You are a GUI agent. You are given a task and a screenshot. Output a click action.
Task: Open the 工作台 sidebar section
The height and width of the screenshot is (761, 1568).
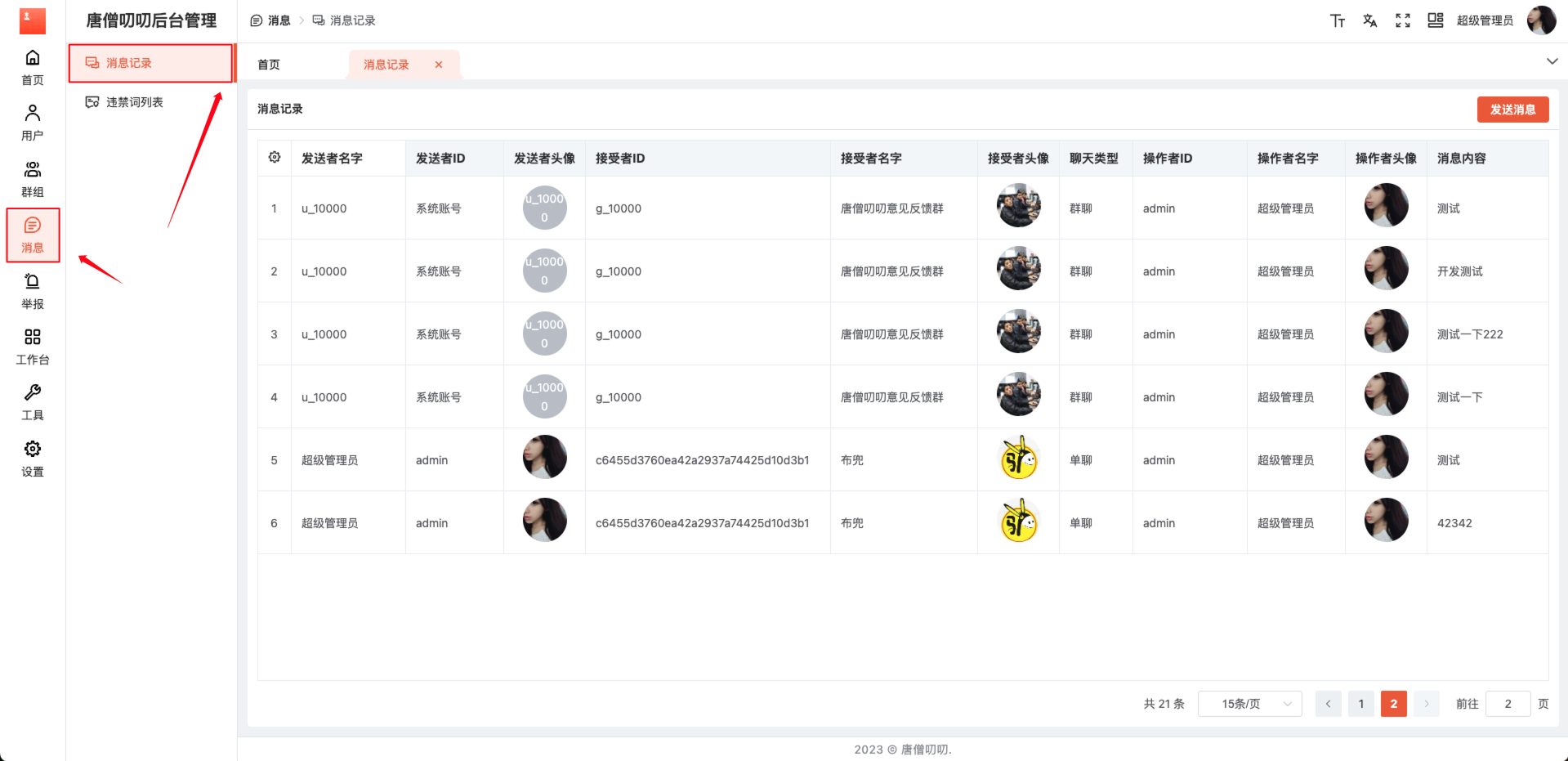[32, 347]
